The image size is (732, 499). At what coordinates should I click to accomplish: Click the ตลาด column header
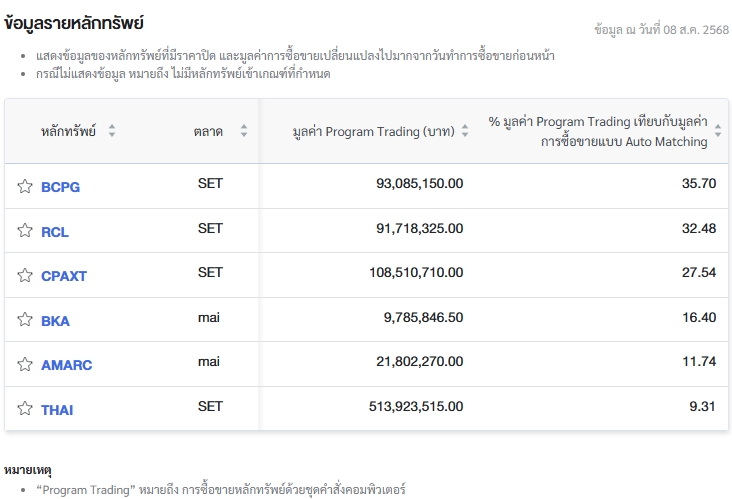pyautogui.click(x=208, y=132)
